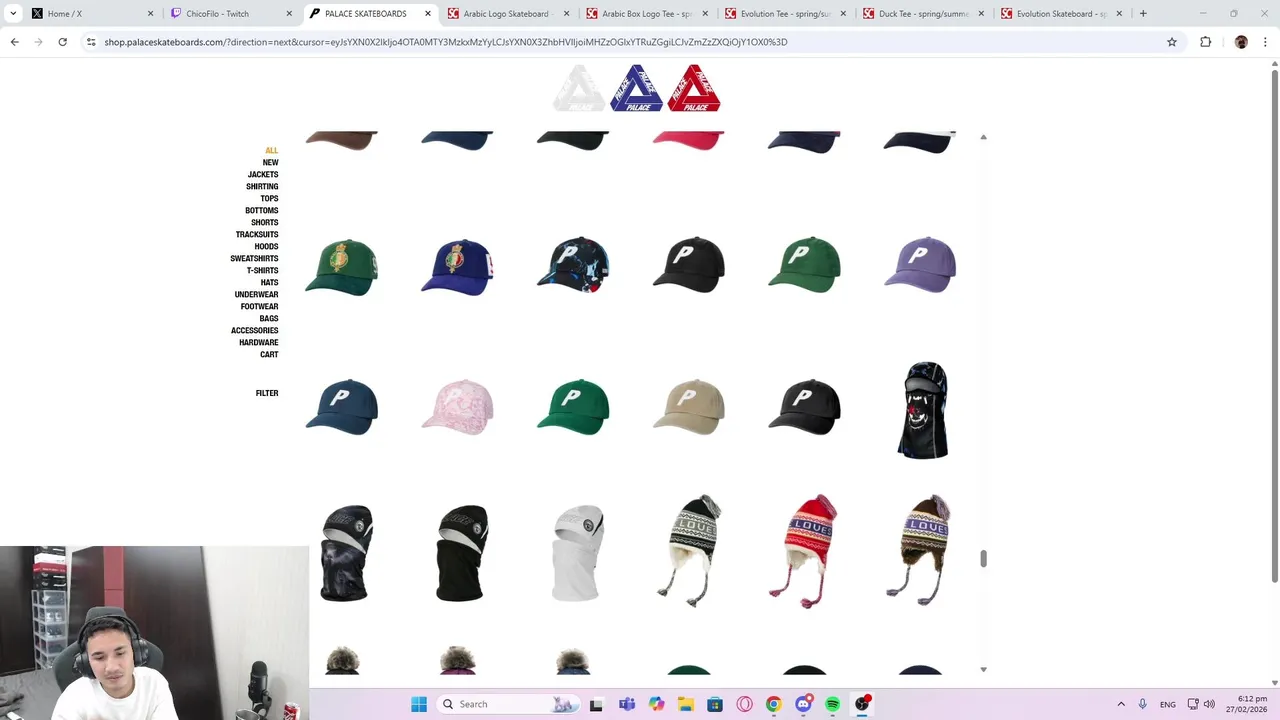Go to the BAGS category
1280x720 pixels.
click(269, 319)
